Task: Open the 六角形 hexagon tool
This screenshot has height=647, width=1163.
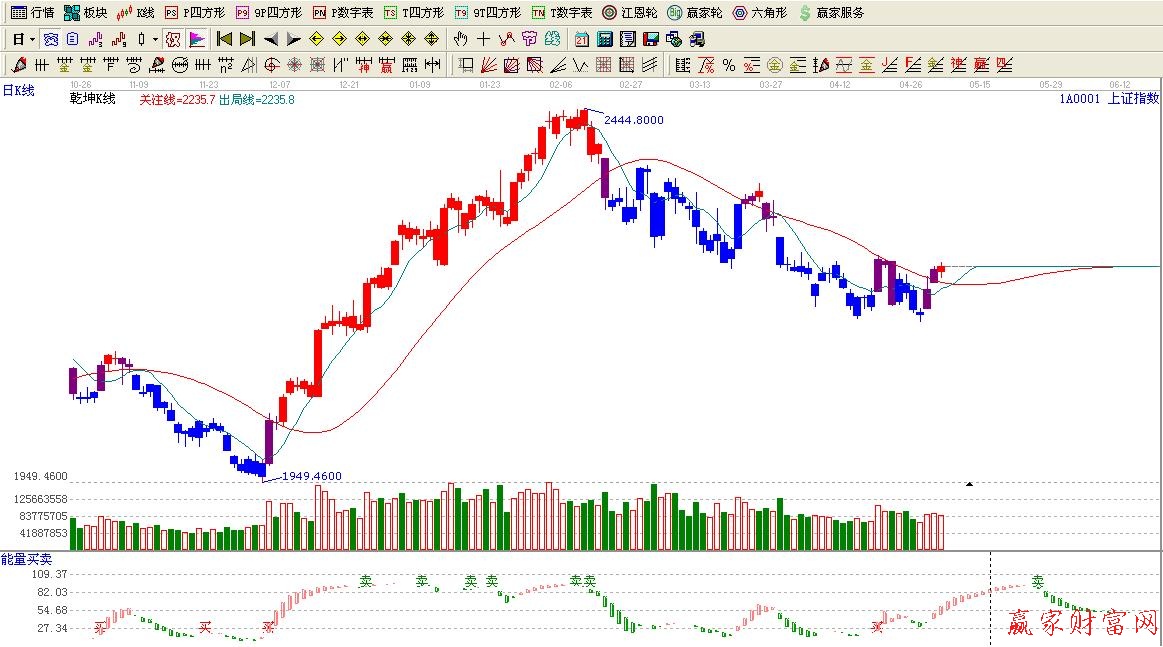Action: [760, 13]
